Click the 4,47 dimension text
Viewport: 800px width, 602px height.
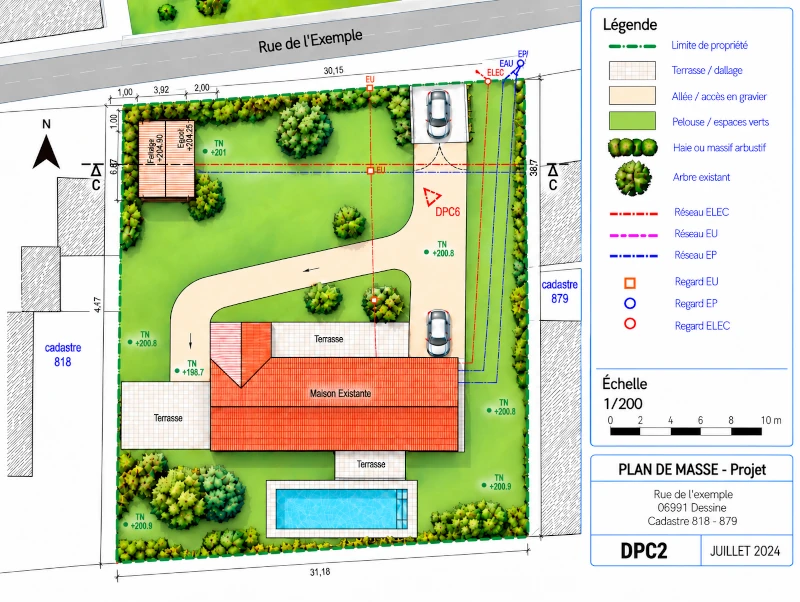[x=97, y=305]
